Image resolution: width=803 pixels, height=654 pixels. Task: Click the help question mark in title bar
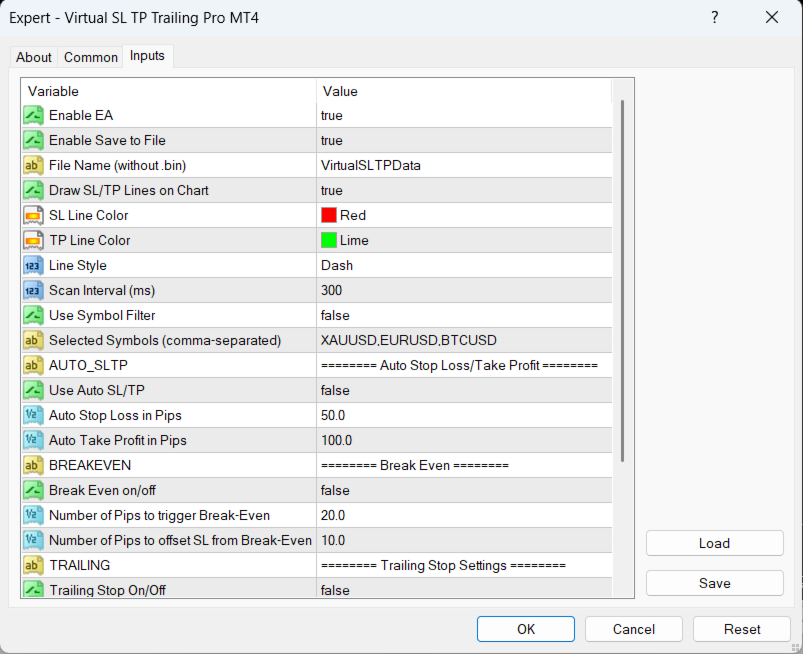pos(715,17)
